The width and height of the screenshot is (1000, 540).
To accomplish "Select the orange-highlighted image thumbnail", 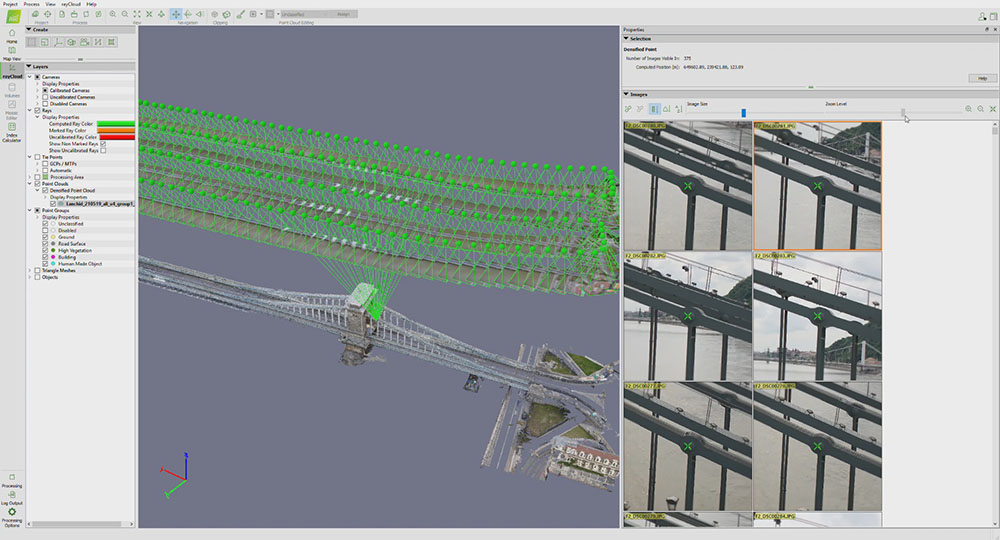I will click(818, 186).
